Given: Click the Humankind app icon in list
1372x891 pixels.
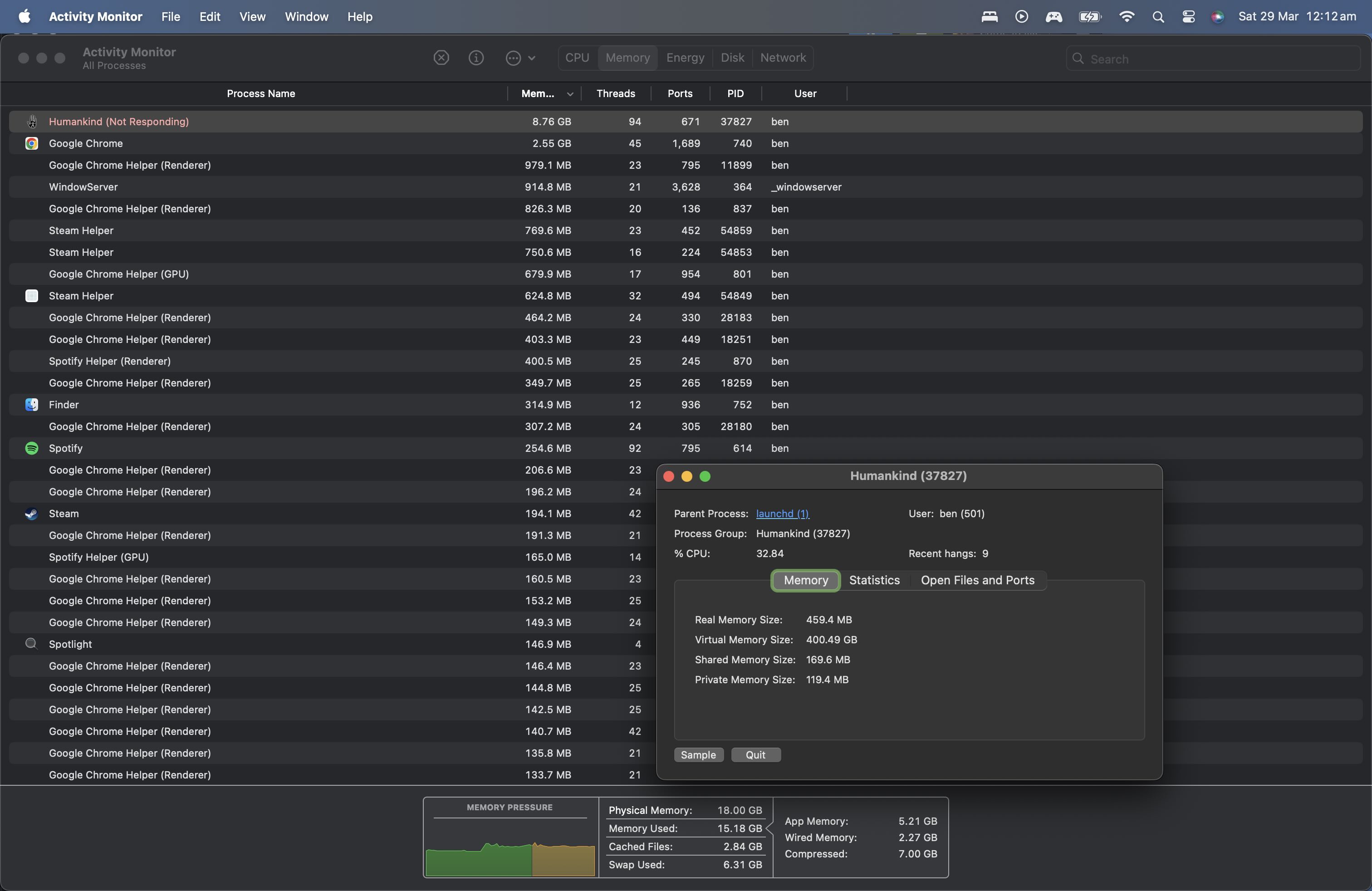Looking at the screenshot, I should (32, 122).
